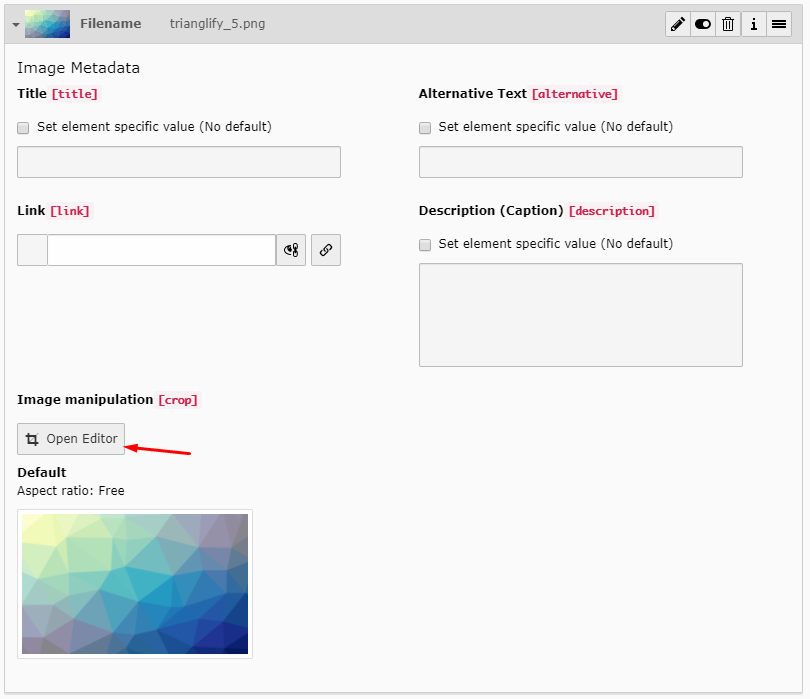Viewport: 810px width, 699px height.
Task: Click the hamburger drag handle icon
Action: tap(778, 24)
